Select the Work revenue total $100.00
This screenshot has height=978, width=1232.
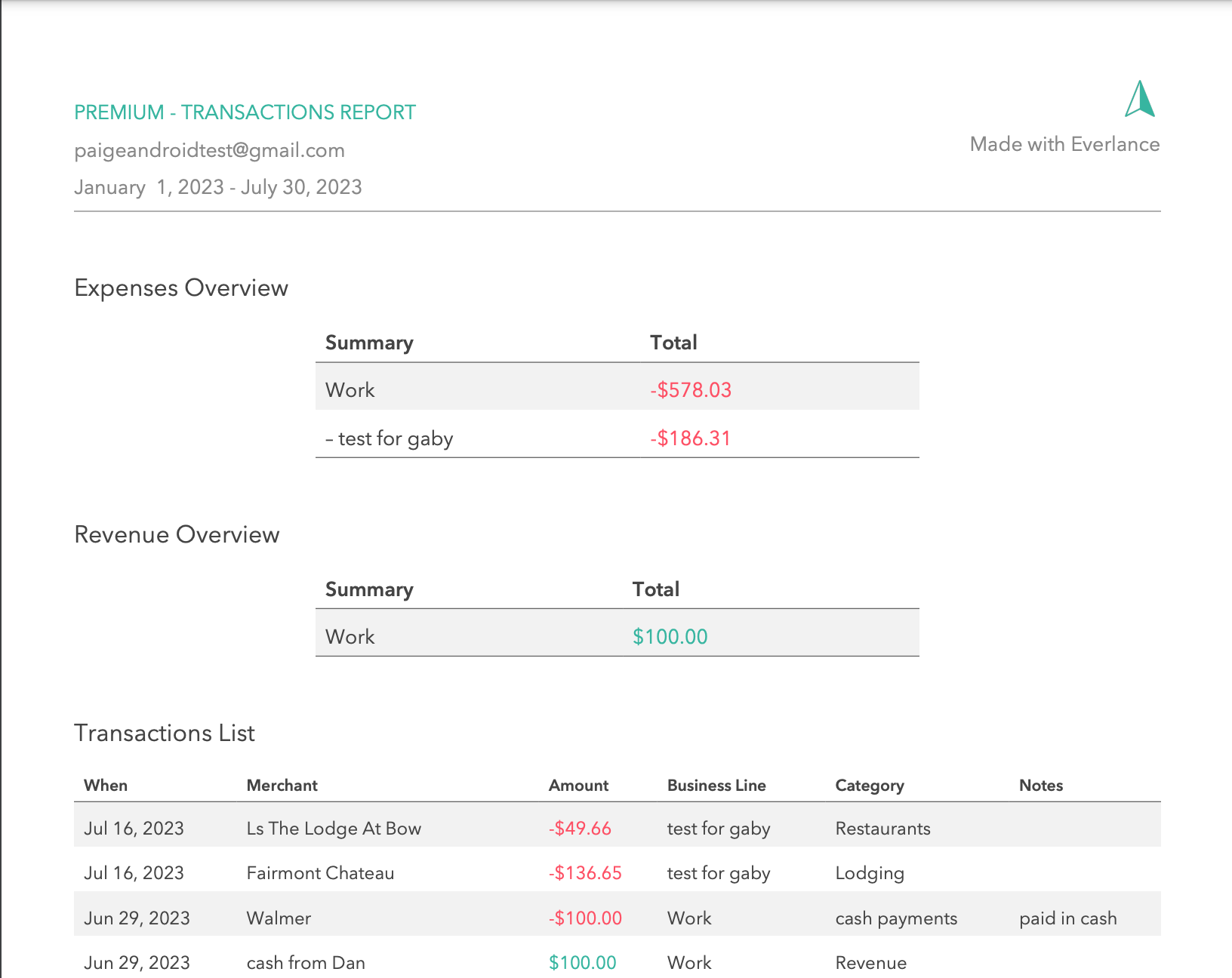click(x=670, y=636)
